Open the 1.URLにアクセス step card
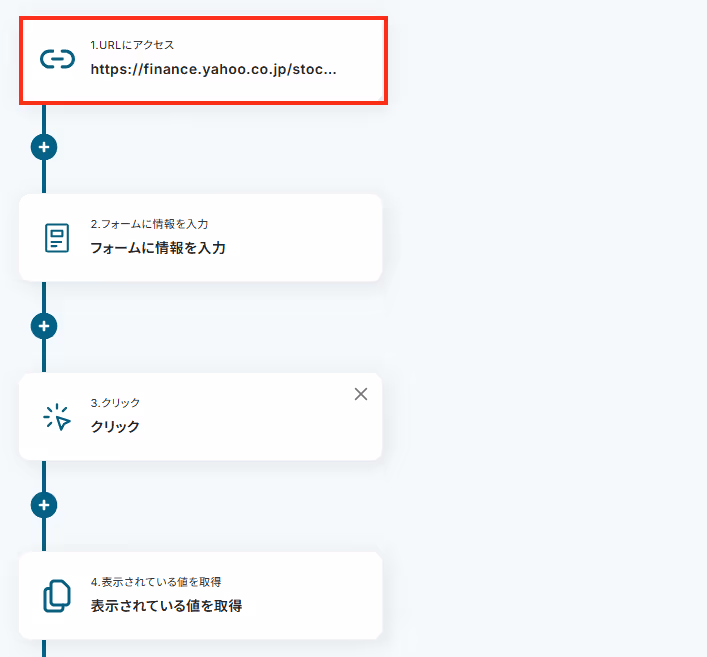This screenshot has height=657, width=707. (x=203, y=60)
